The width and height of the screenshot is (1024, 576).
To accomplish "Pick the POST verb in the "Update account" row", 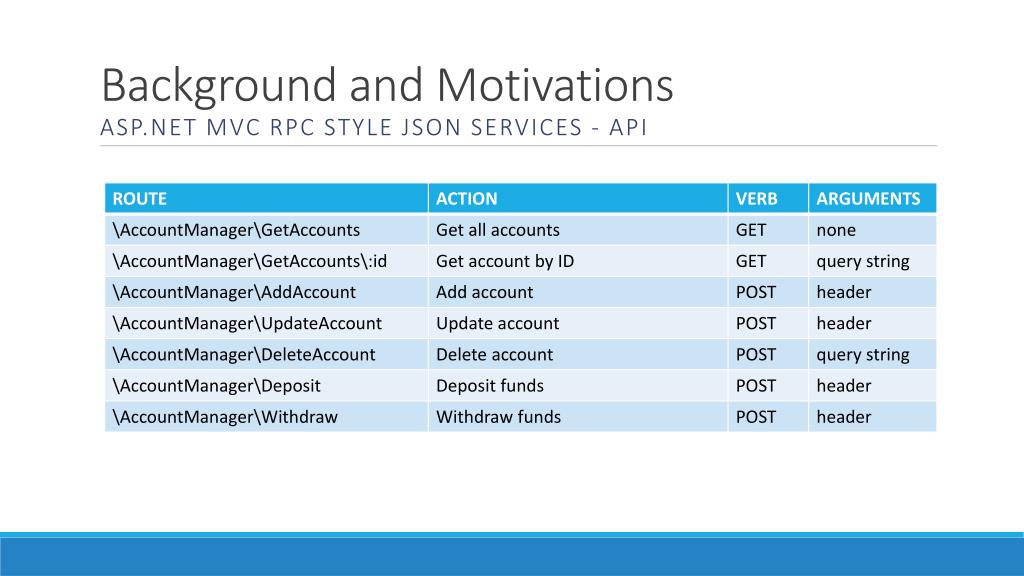I will pos(768,323).
